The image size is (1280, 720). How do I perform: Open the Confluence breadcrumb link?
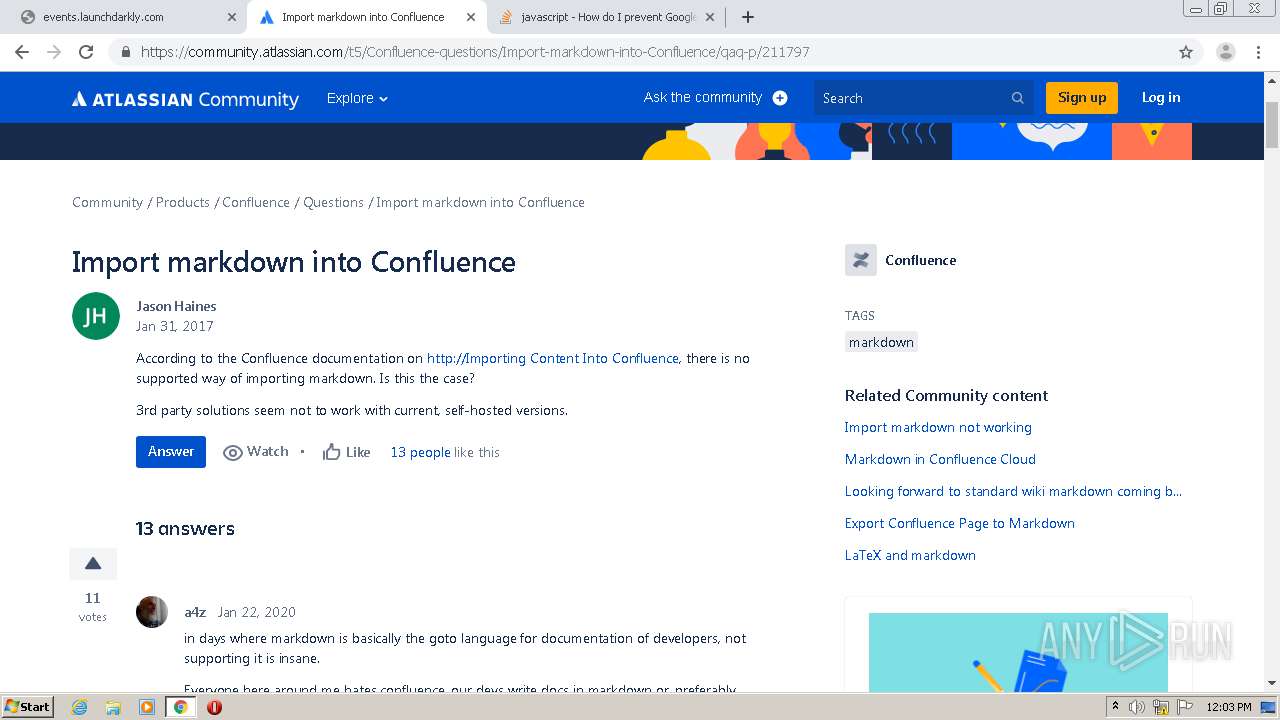click(256, 202)
